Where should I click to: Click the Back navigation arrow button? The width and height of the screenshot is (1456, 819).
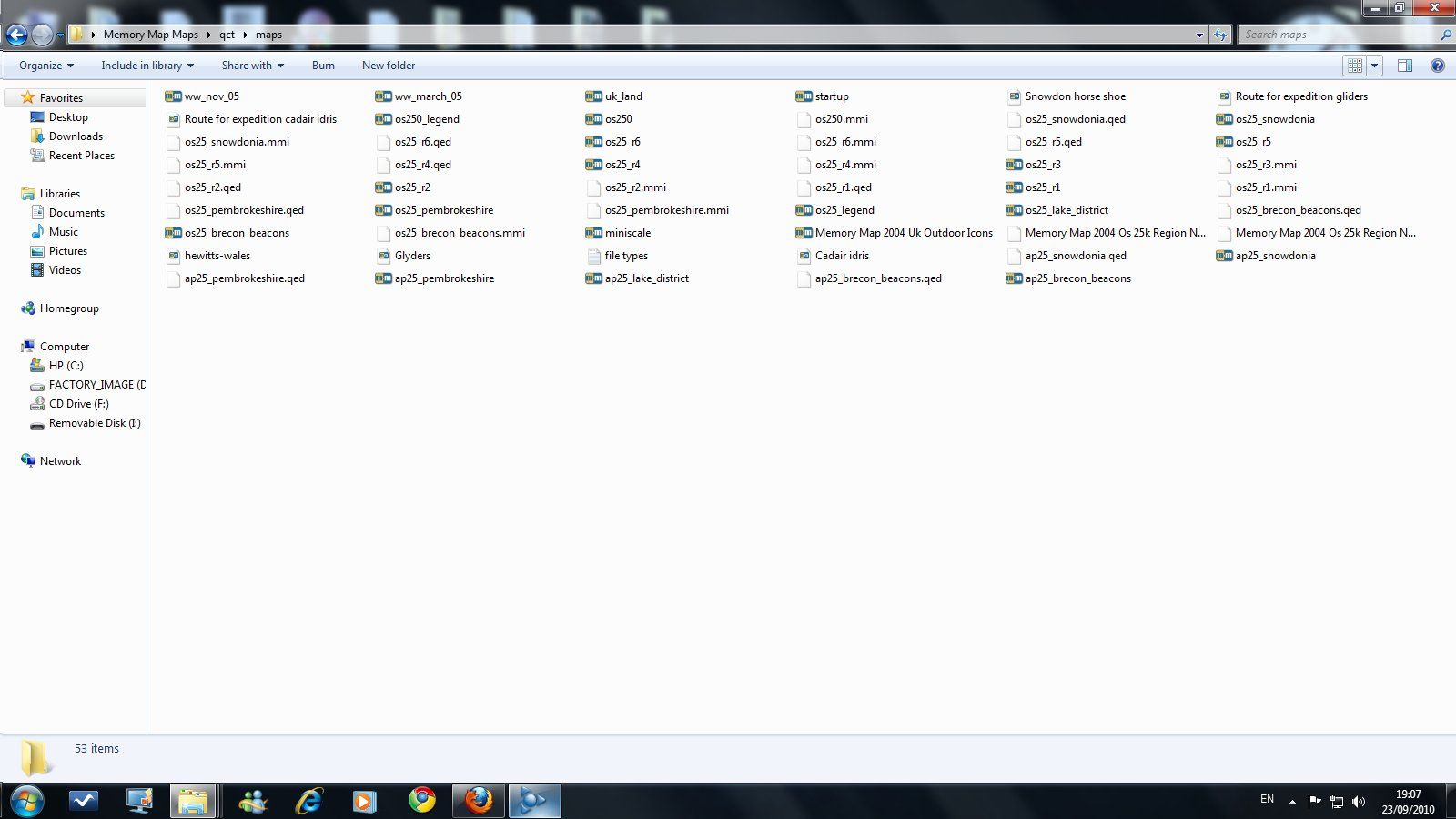click(16, 35)
